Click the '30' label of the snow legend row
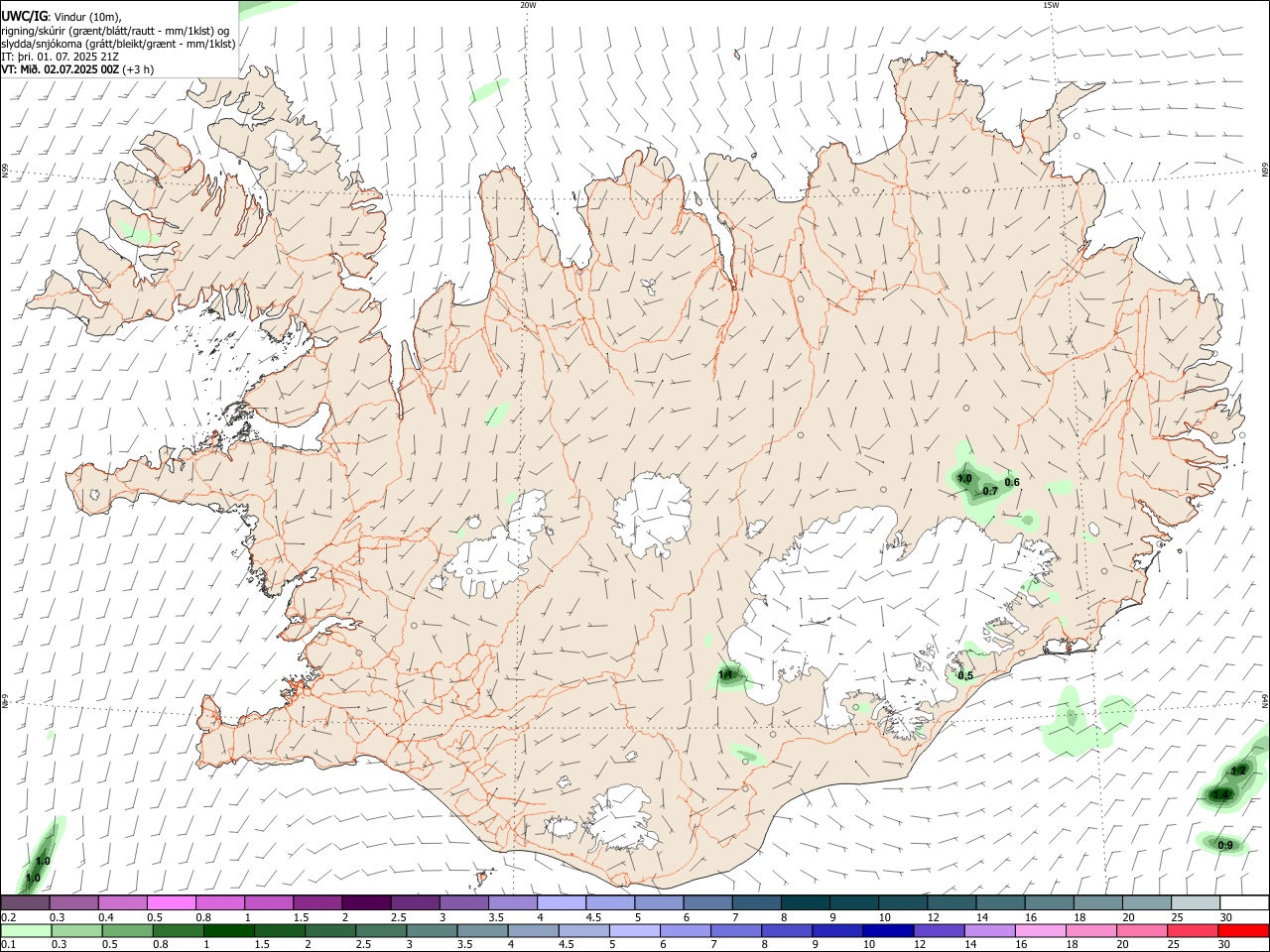Screen dimensions: 1270x952 [1225, 917]
